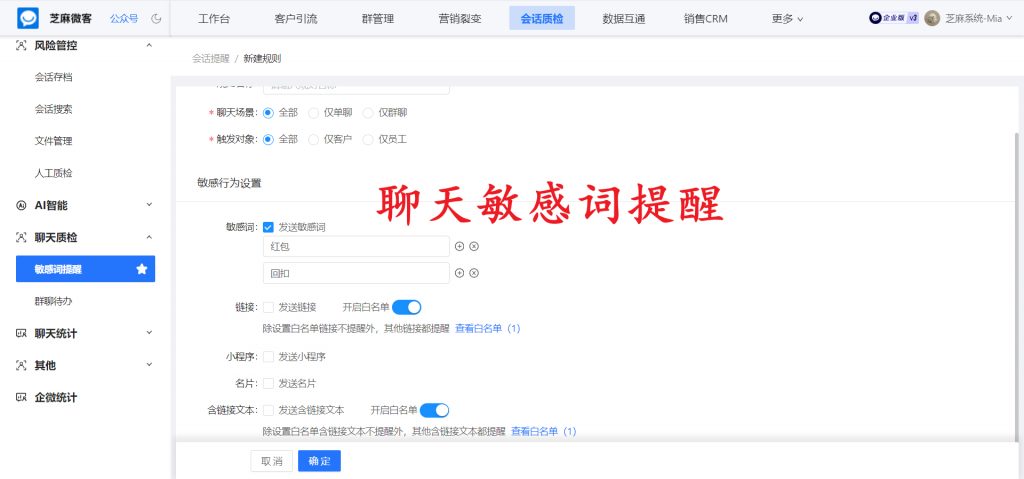The image size is (1024, 479).
Task: Remove the 红包 sensitive word row
Action: [x=474, y=246]
